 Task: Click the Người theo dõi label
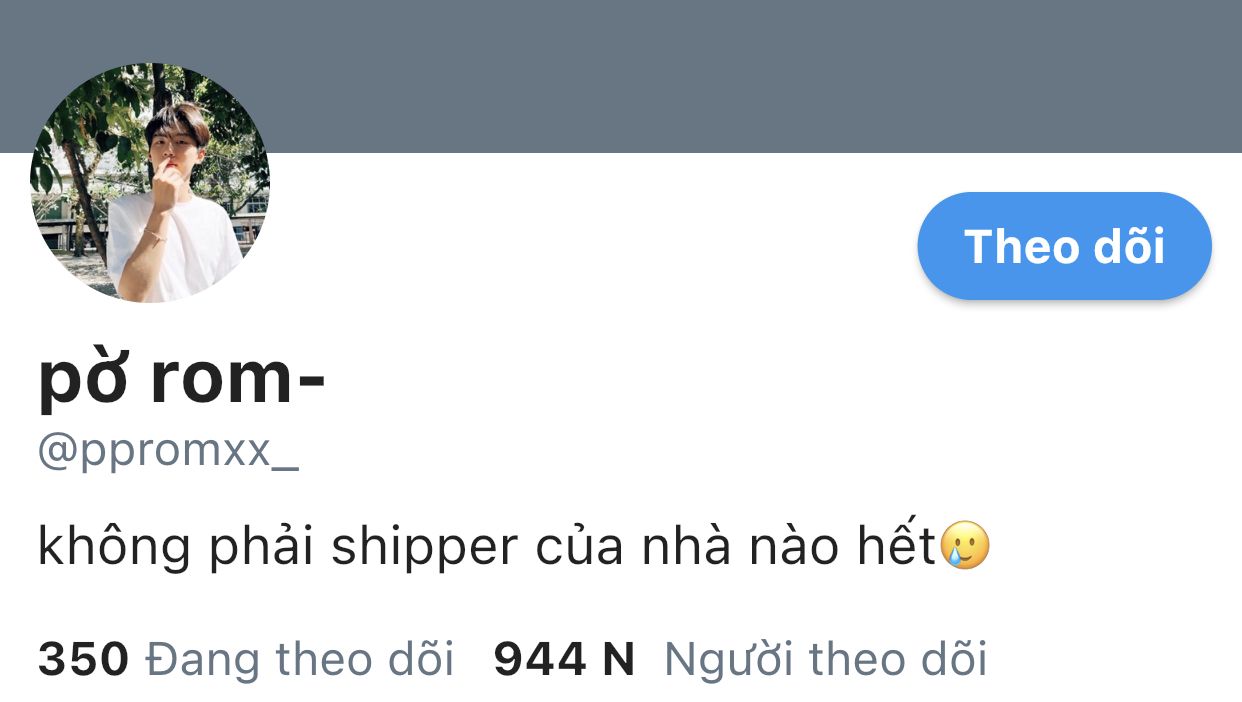(x=826, y=660)
